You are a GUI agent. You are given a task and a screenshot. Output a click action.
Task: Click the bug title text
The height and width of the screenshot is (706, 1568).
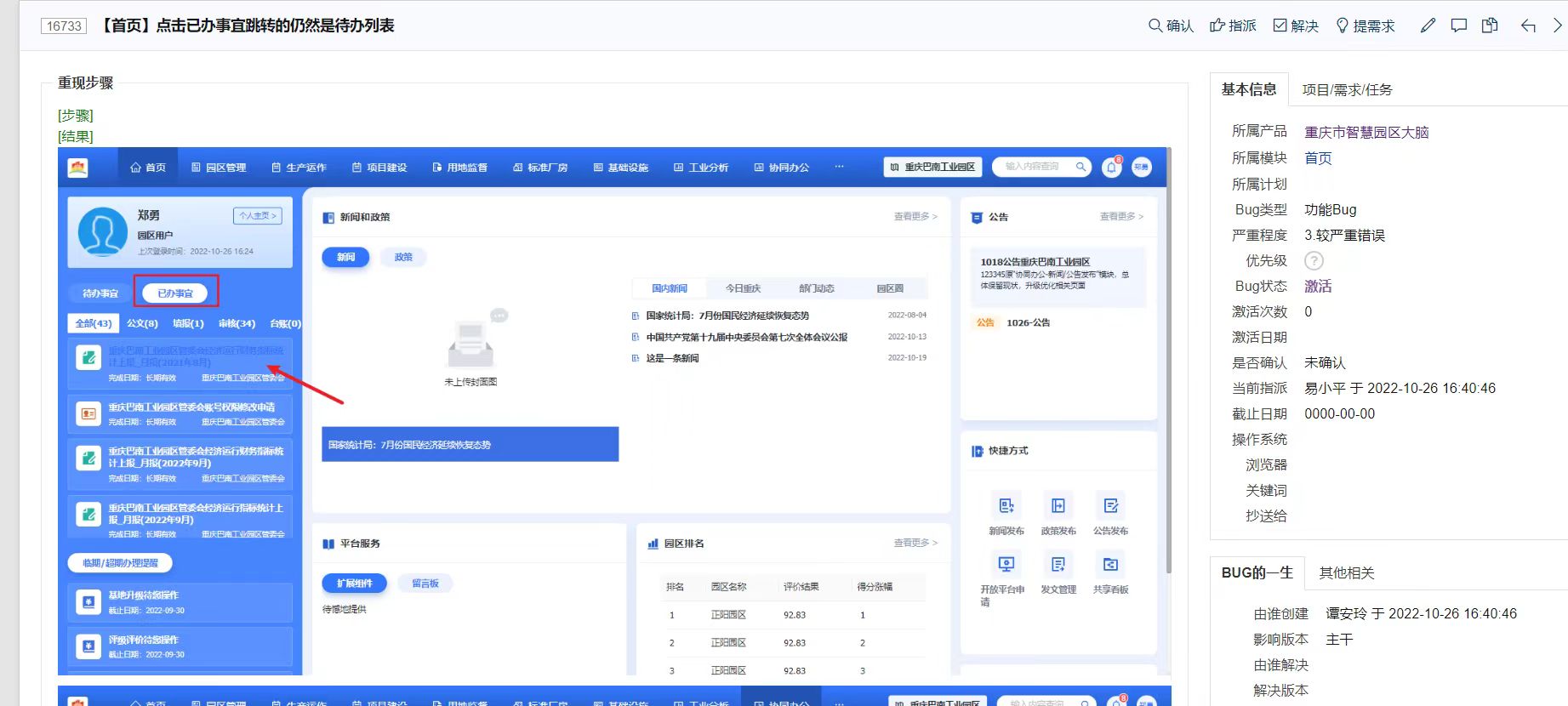246,26
